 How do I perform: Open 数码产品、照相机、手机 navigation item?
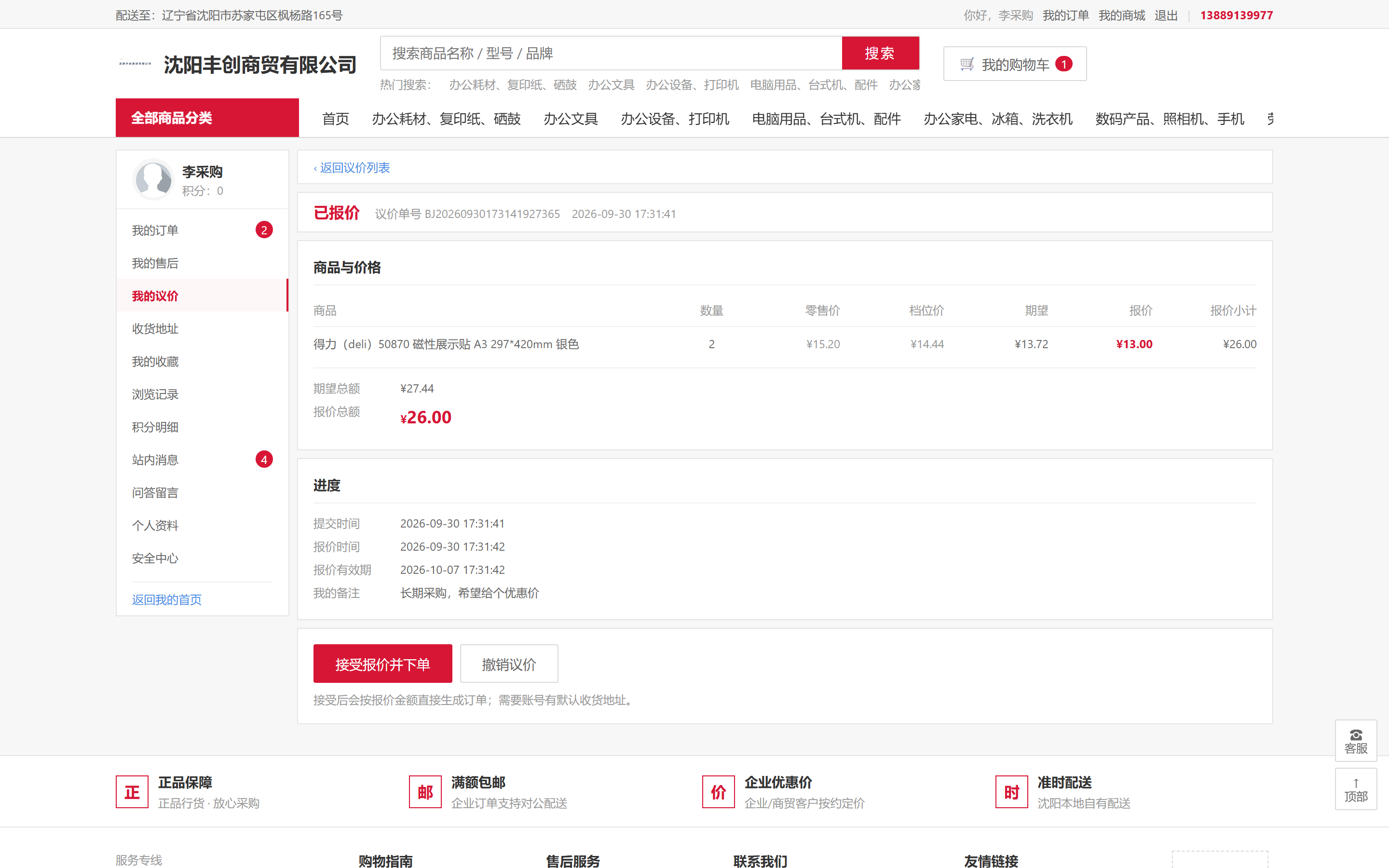(x=1170, y=119)
